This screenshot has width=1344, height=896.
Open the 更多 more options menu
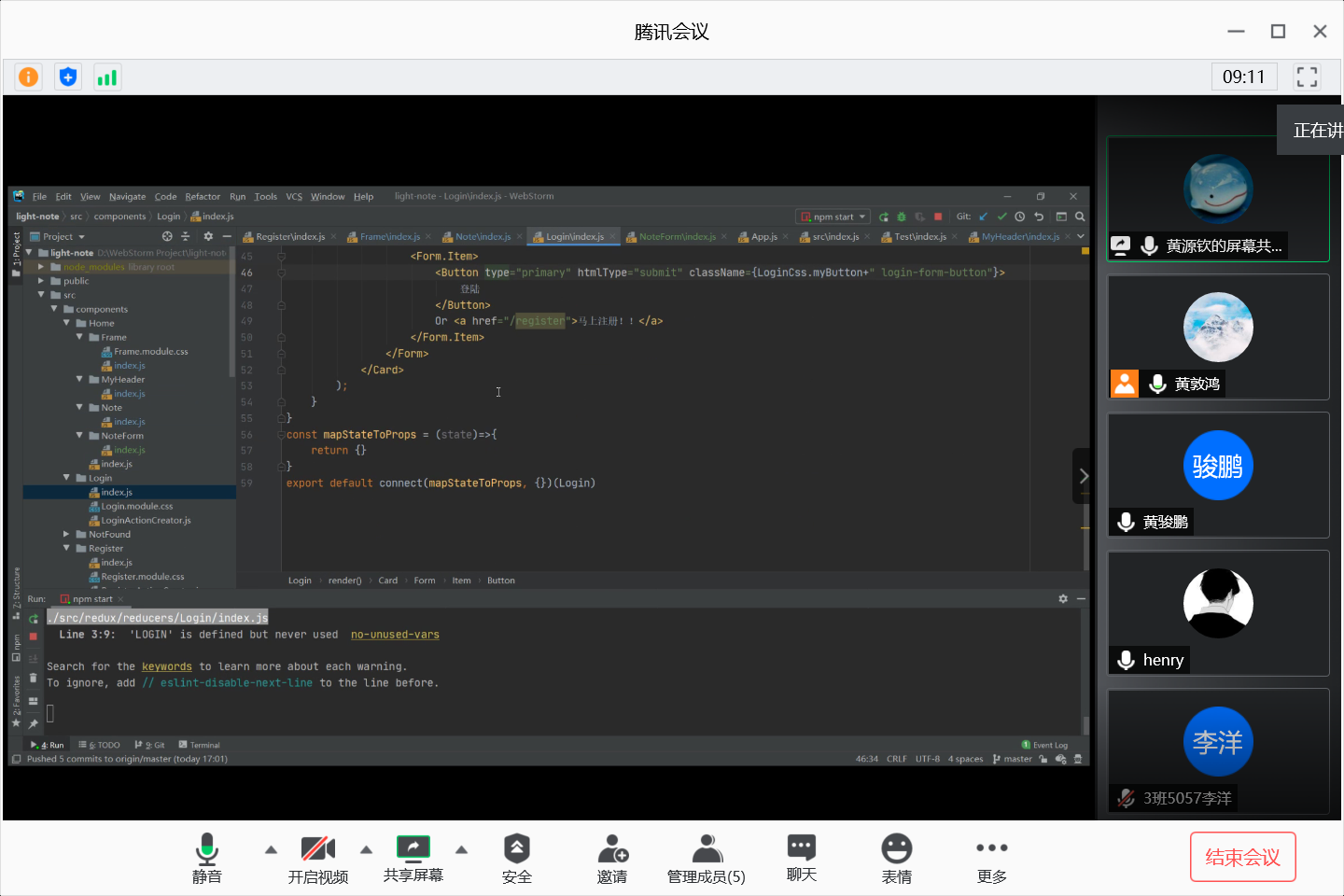point(992,858)
